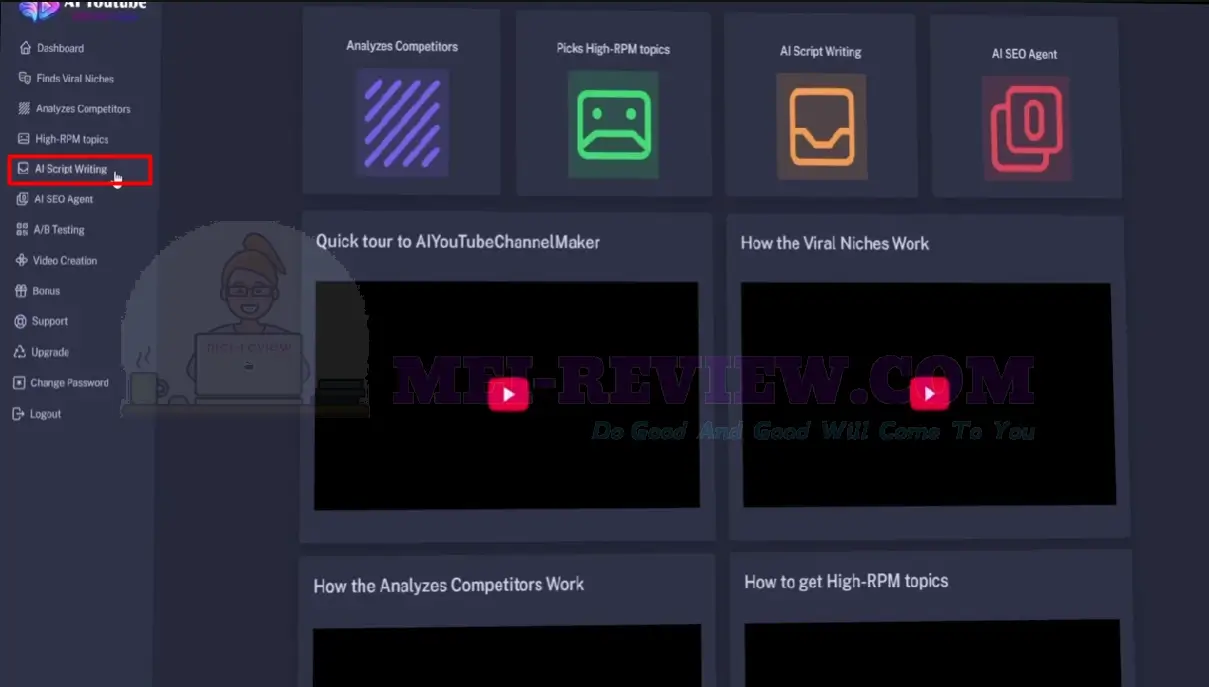Click the AI Script Writing card title
The width and height of the screenshot is (1209, 687).
click(821, 51)
